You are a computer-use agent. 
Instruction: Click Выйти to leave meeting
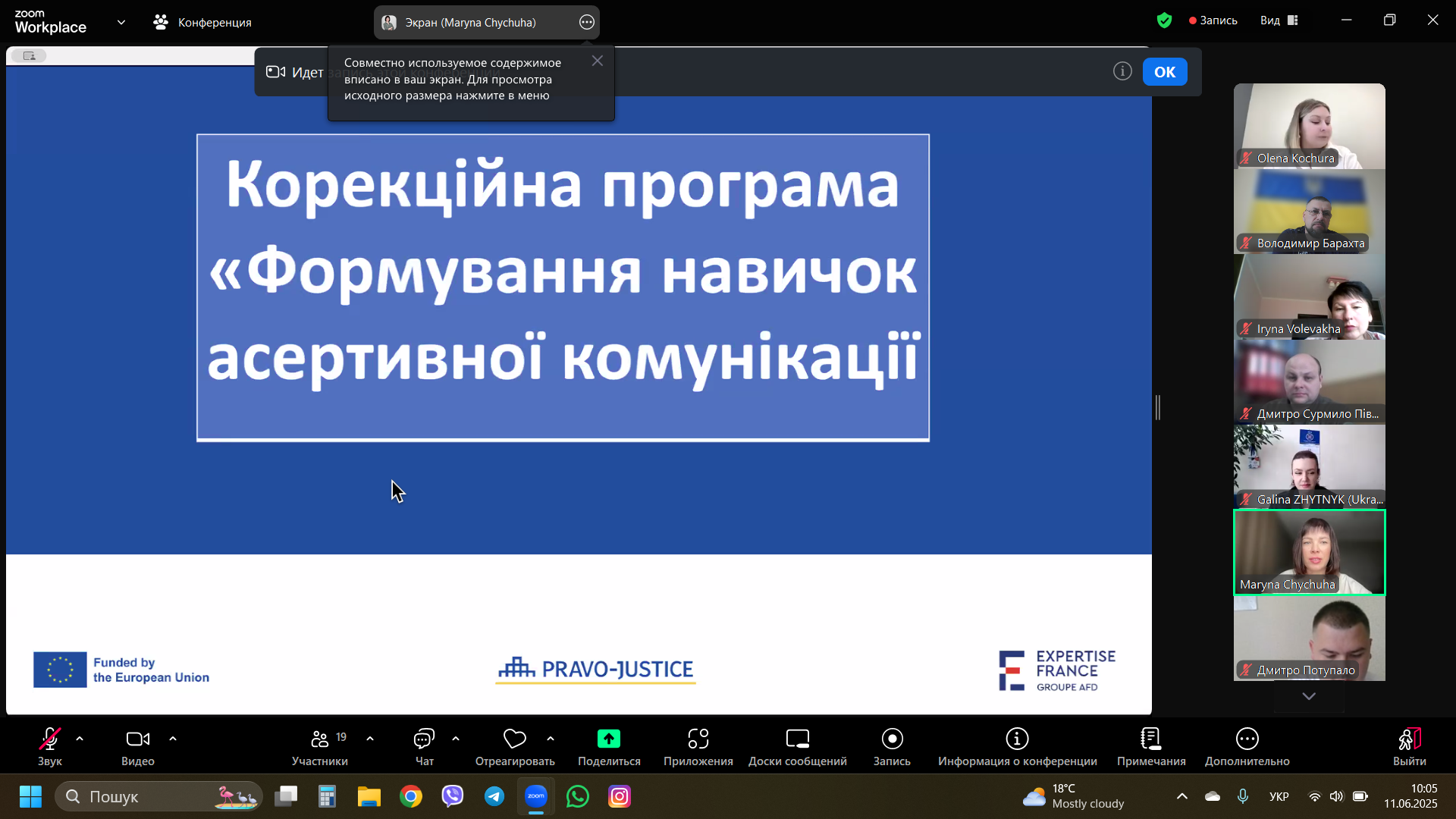coord(1409,739)
